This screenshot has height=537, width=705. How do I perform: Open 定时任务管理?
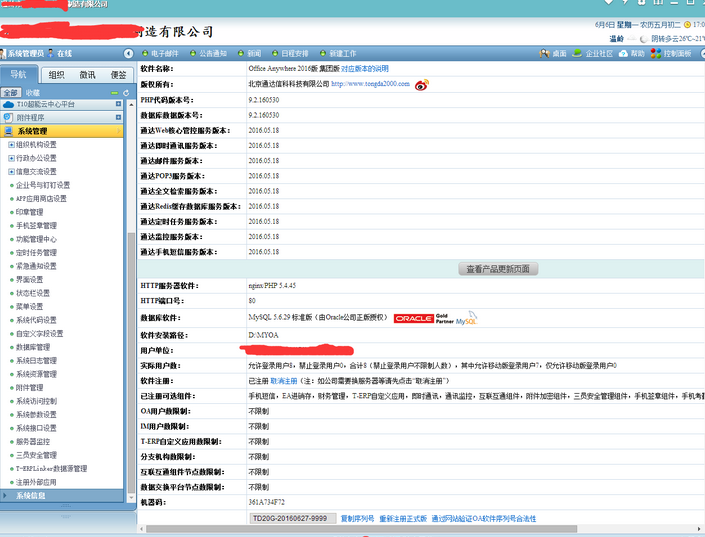click(36, 253)
